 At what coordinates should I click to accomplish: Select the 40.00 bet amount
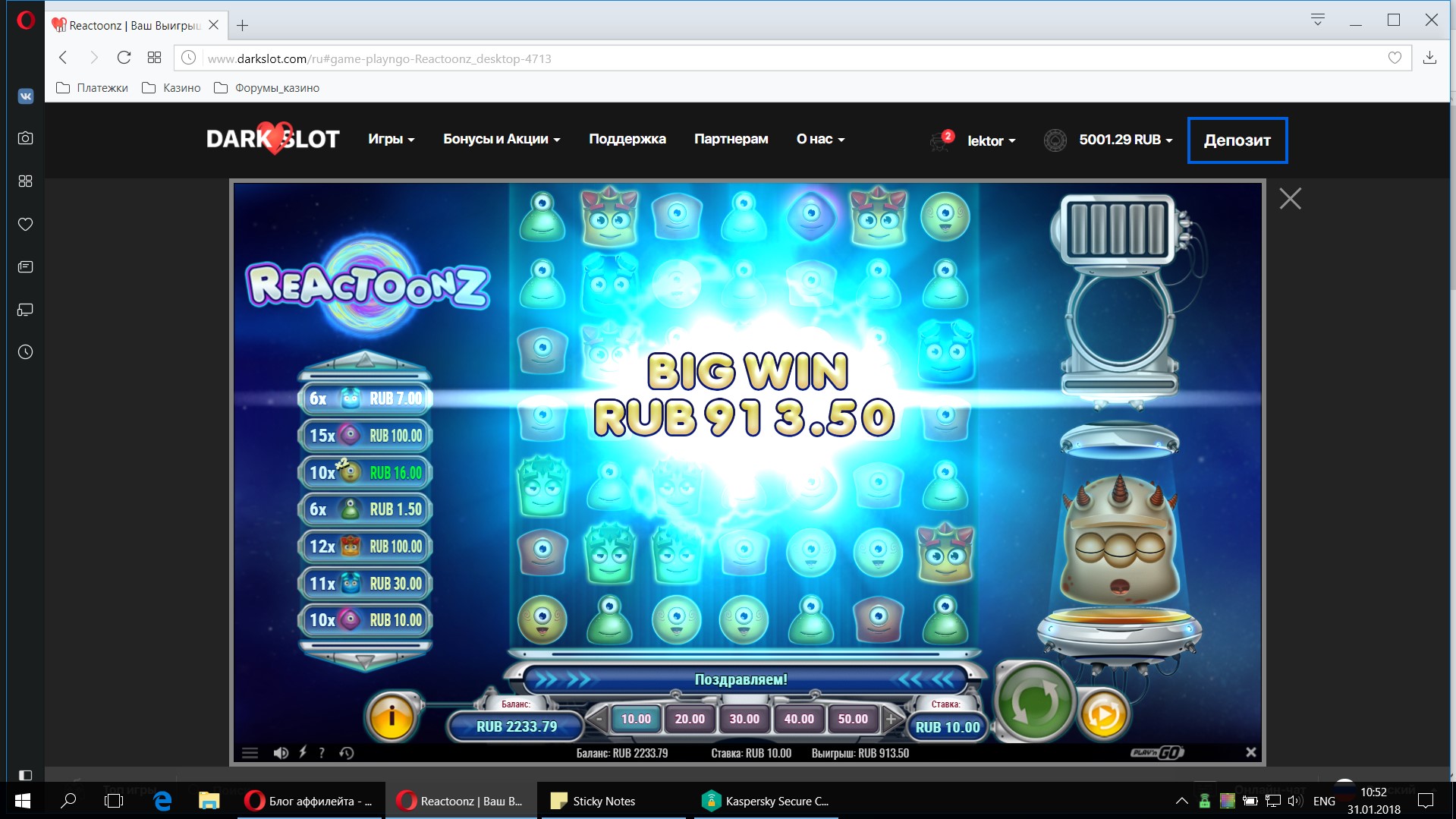799,719
